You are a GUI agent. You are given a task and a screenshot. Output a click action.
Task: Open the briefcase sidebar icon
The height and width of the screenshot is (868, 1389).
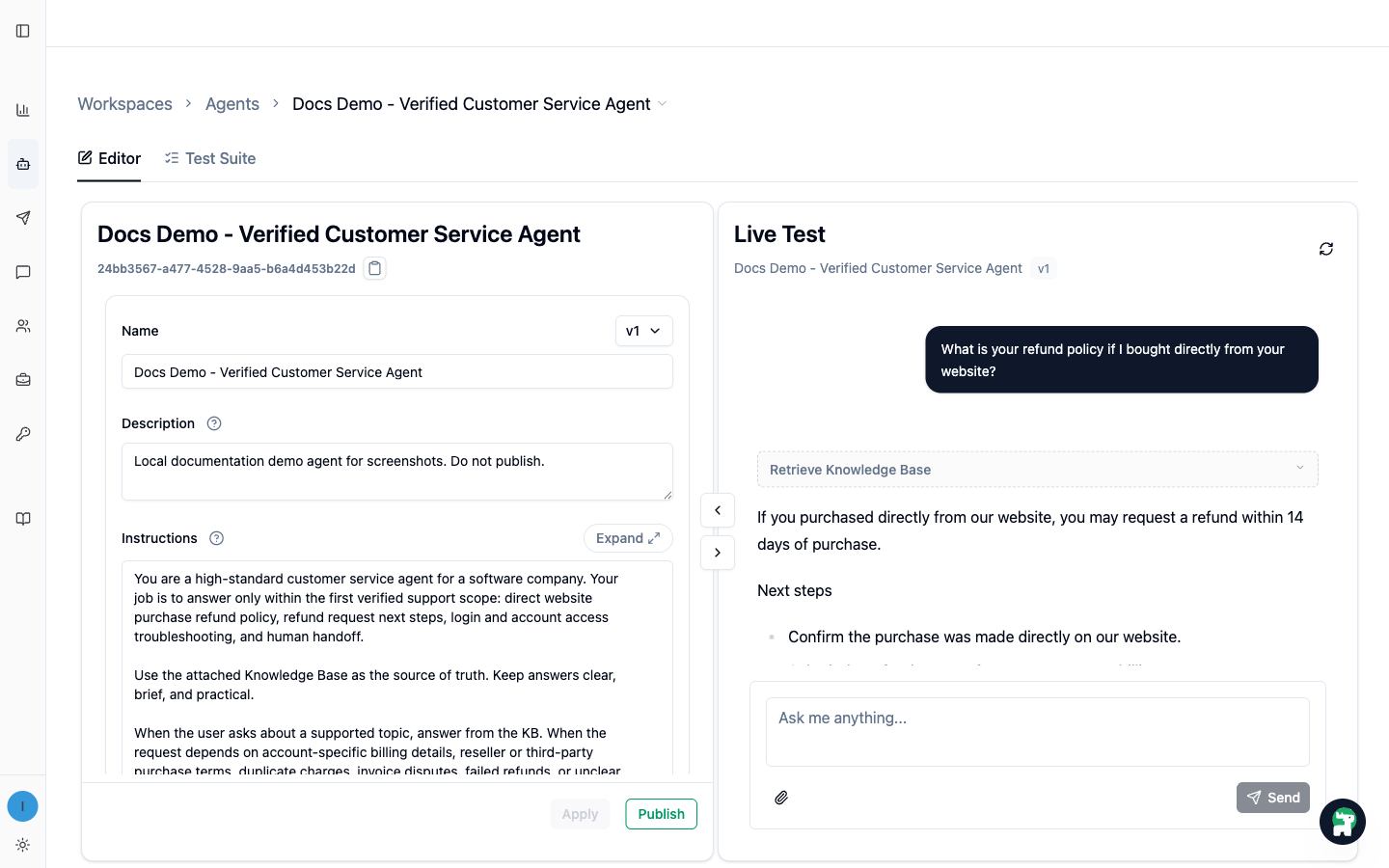(x=23, y=380)
